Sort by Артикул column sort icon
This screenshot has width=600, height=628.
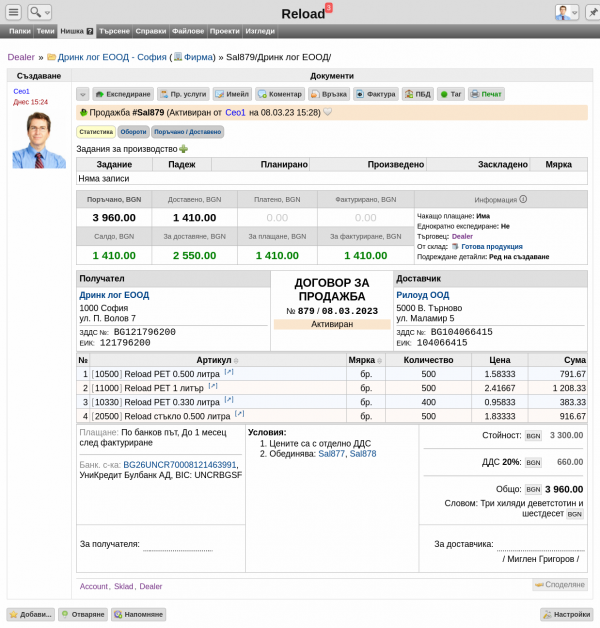(236, 361)
